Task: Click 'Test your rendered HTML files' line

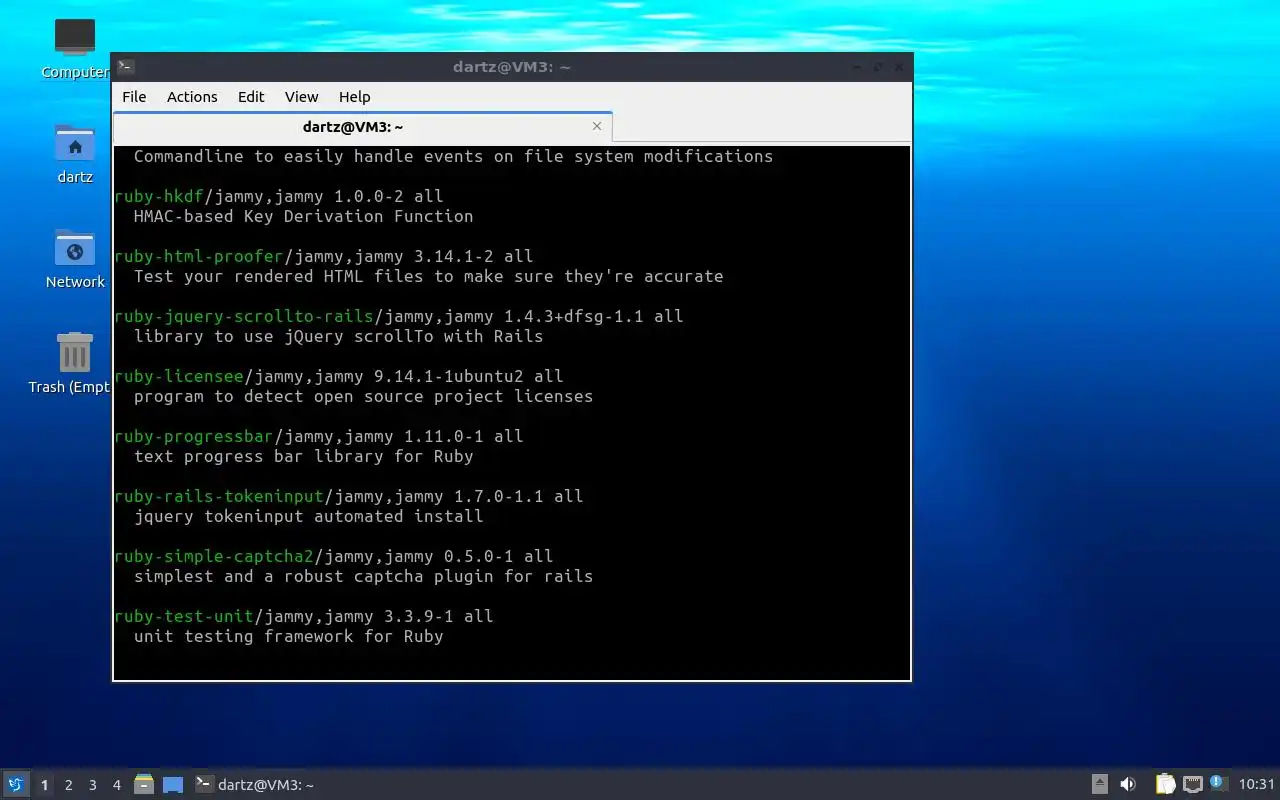Action: (429, 276)
